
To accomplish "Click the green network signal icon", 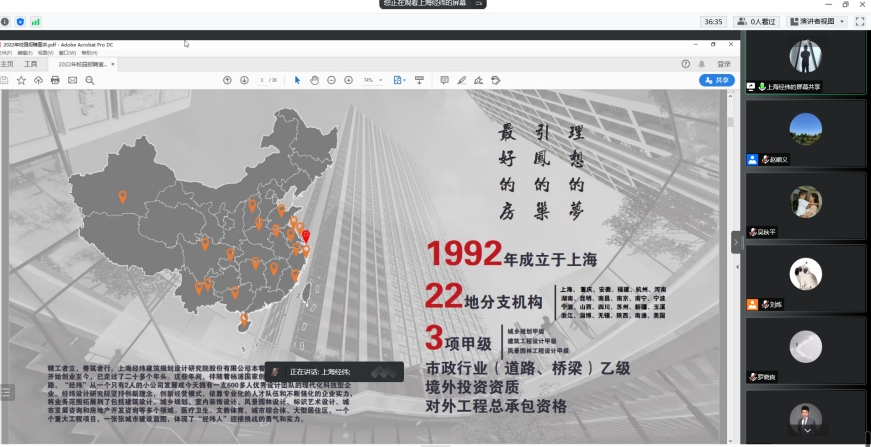I will 36,22.
